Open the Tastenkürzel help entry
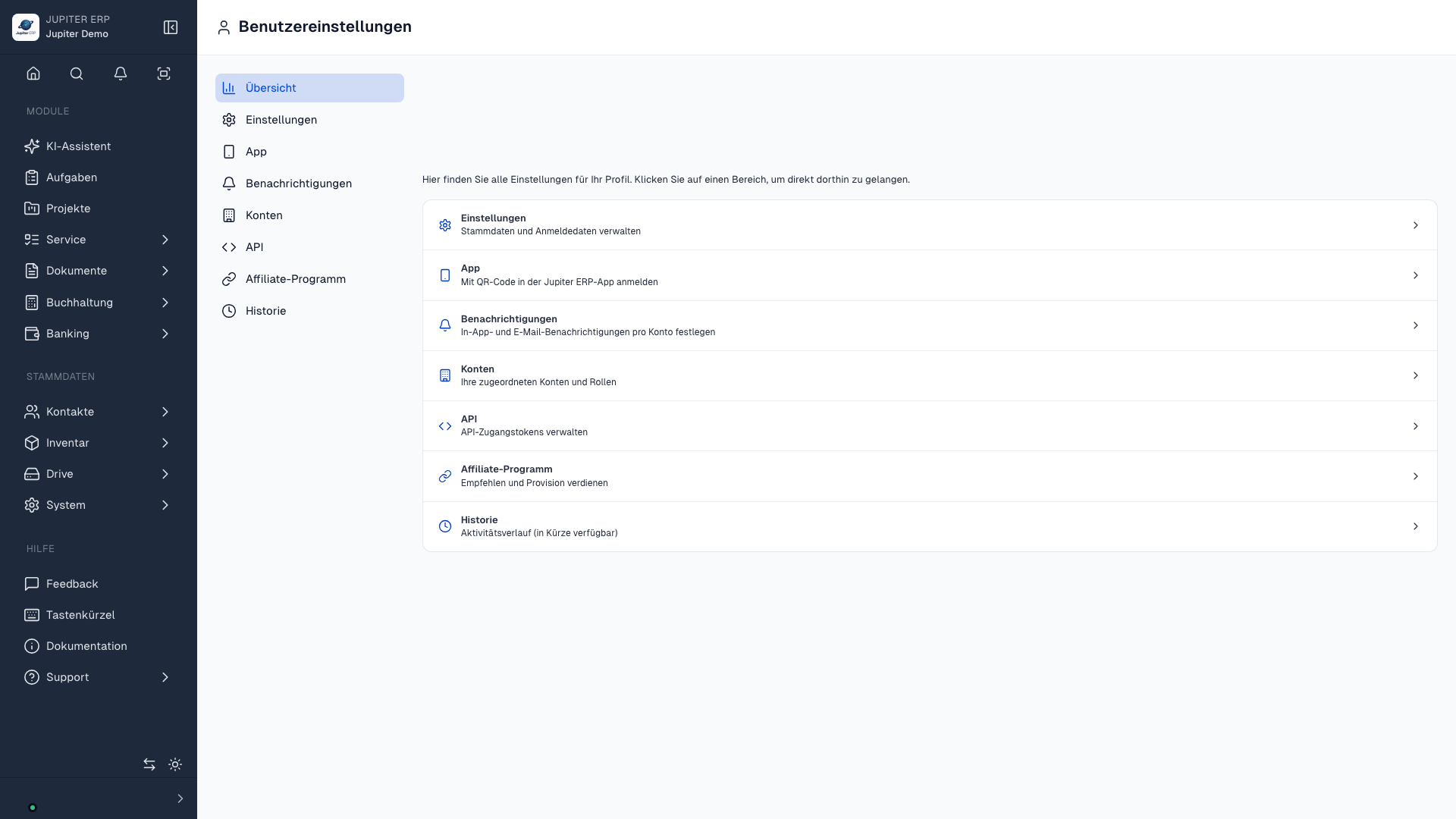1456x819 pixels. click(x=99, y=615)
